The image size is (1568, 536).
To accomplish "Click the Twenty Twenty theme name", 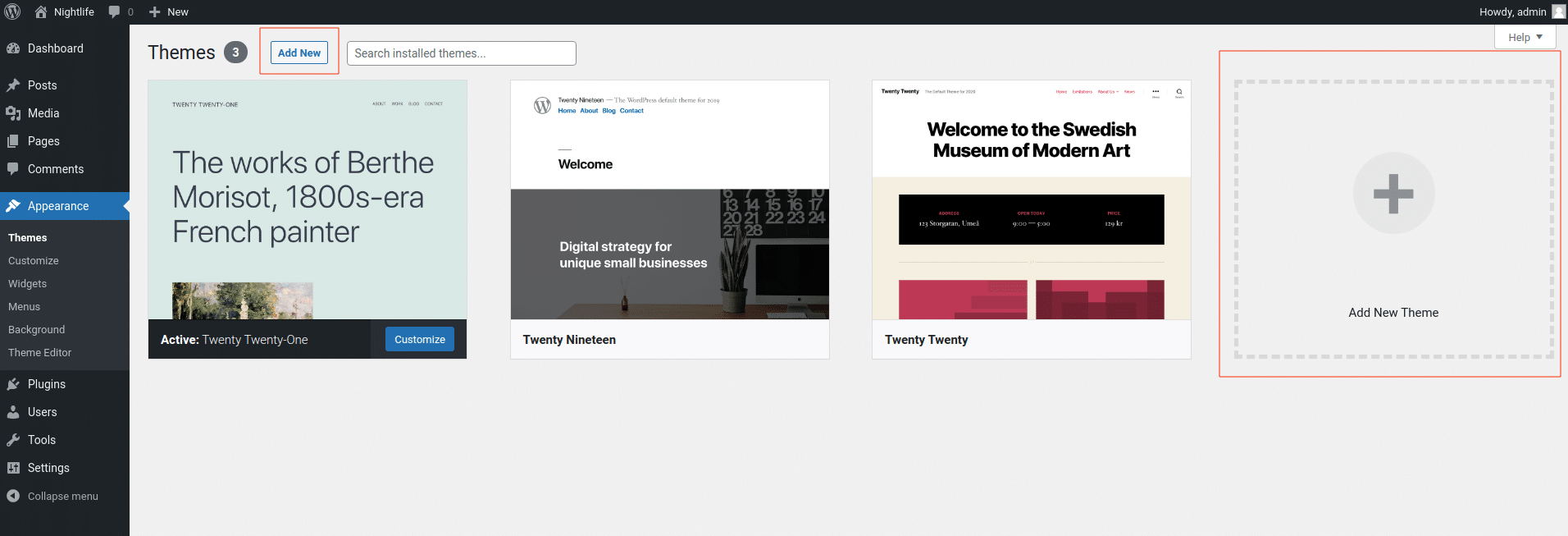I will point(927,340).
